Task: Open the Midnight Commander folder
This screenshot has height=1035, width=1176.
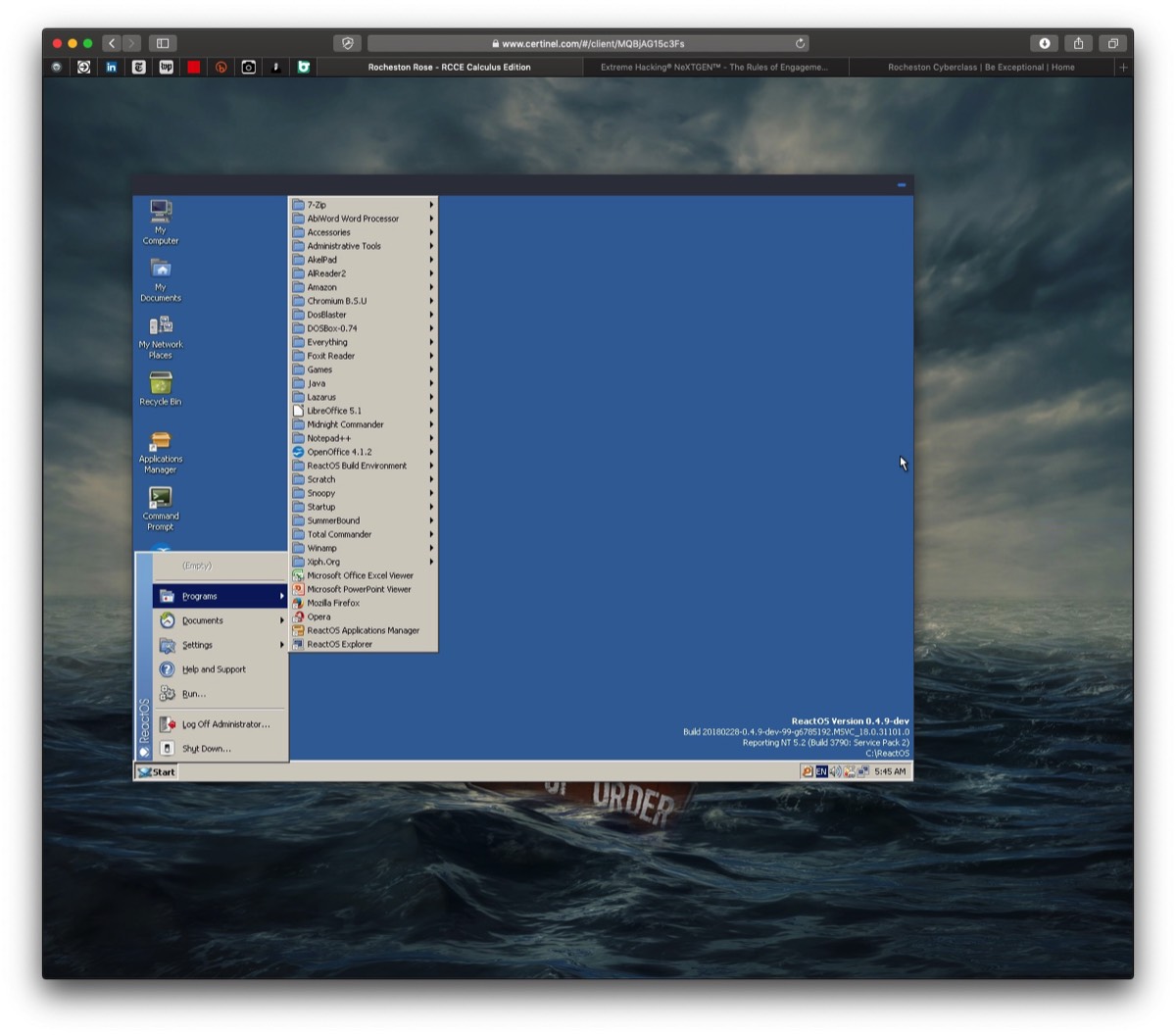Action: pyautogui.click(x=364, y=424)
